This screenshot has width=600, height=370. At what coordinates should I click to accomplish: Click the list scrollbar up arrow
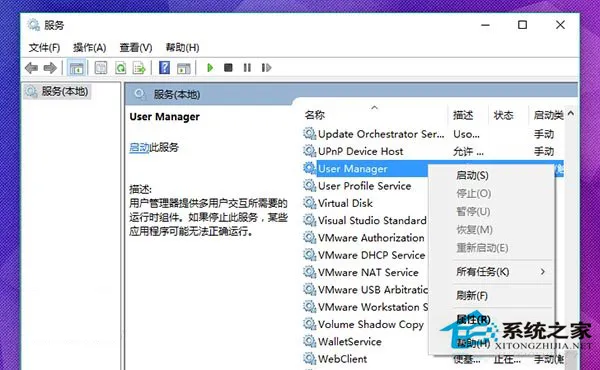tap(571, 113)
